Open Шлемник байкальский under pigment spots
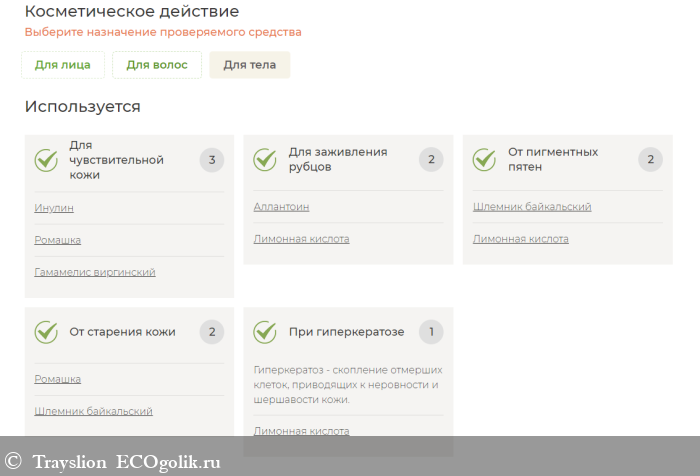 [x=532, y=207]
